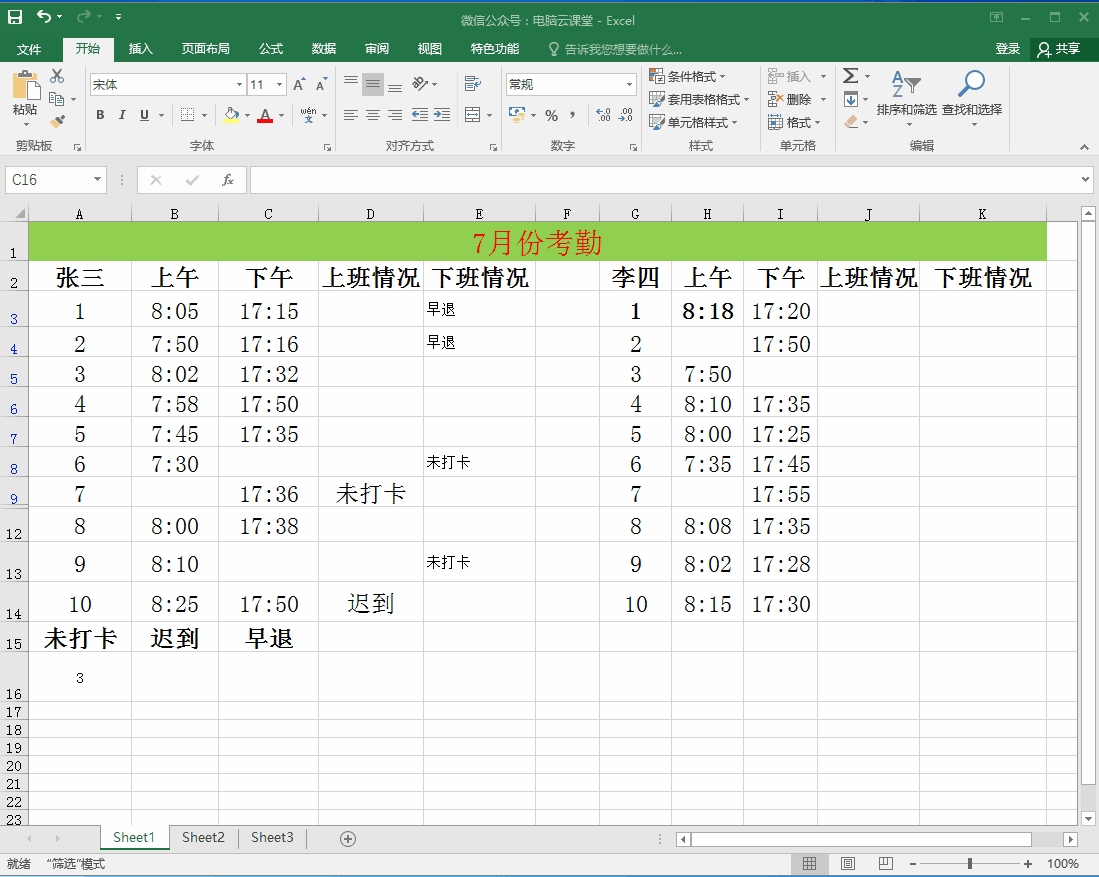
Task: Click the Paste clipboard icon
Action: (26, 87)
